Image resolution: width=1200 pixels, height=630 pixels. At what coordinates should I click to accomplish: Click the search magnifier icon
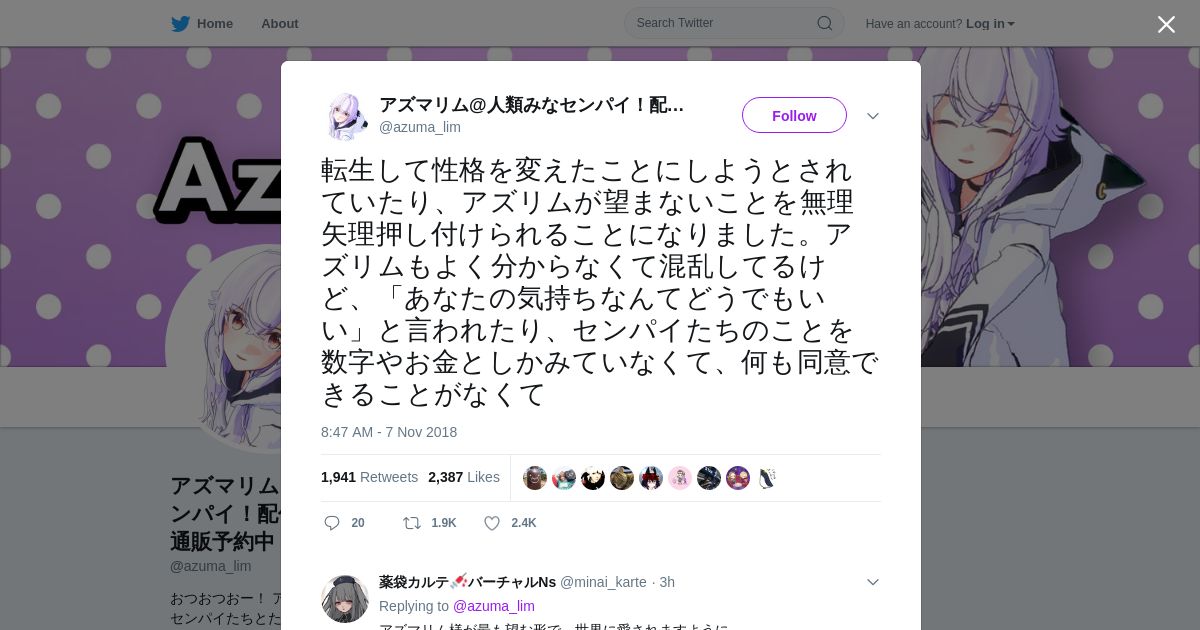pos(825,23)
